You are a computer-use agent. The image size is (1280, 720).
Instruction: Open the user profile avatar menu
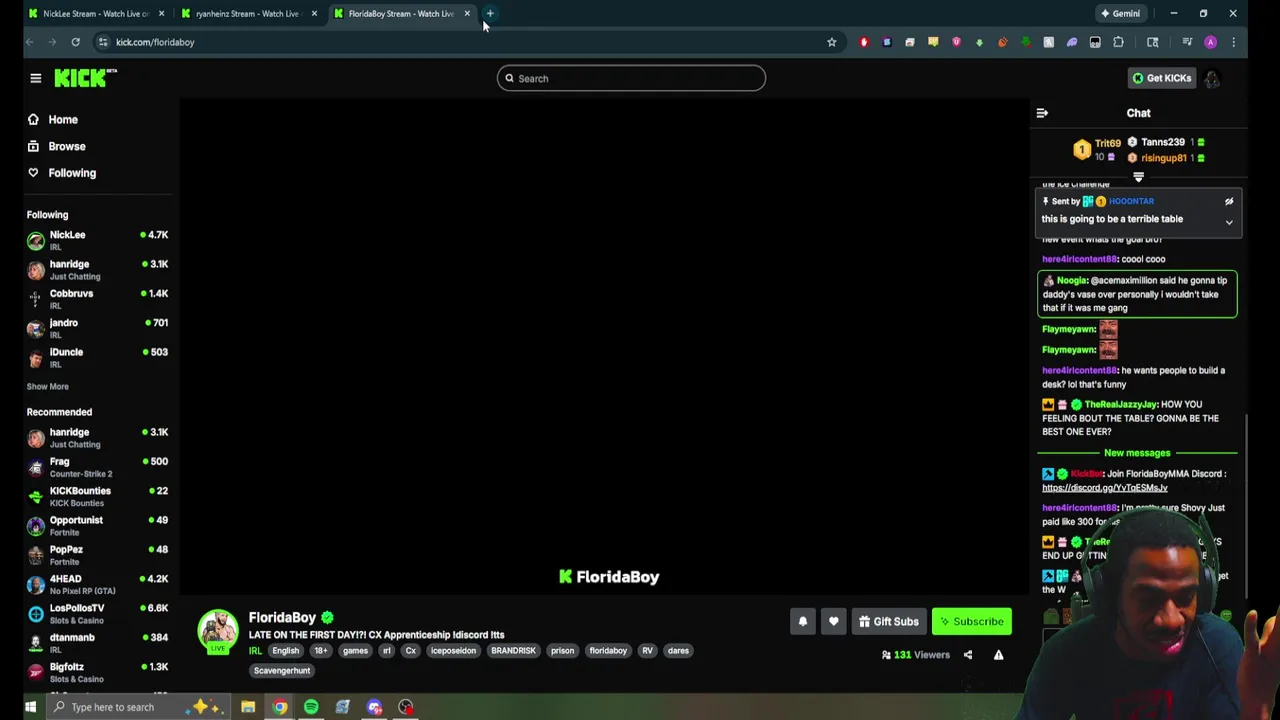tap(1212, 78)
